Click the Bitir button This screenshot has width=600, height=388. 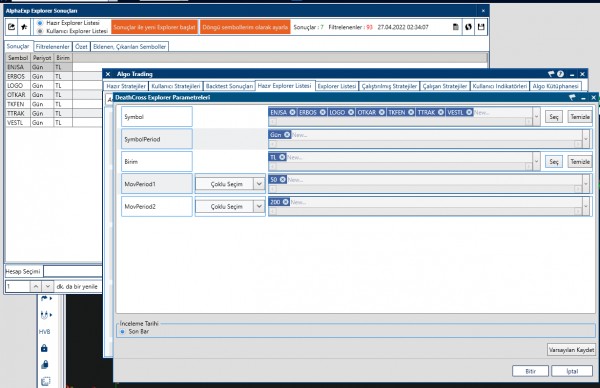530,371
